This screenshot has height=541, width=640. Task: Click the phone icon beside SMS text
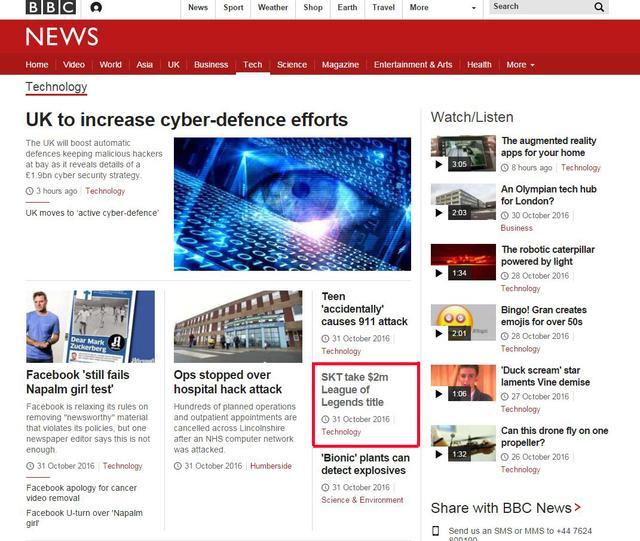(x=436, y=531)
